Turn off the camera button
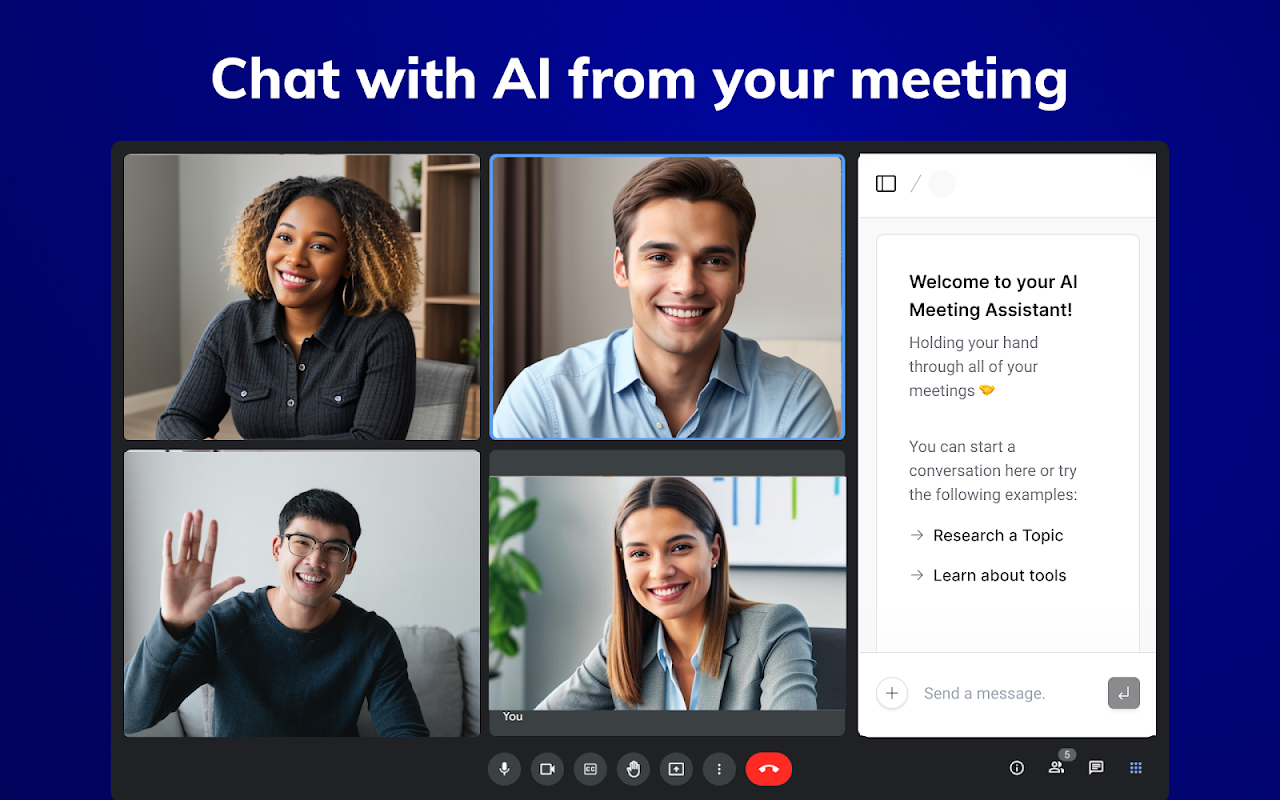The width and height of the screenshot is (1280, 800). [547, 769]
